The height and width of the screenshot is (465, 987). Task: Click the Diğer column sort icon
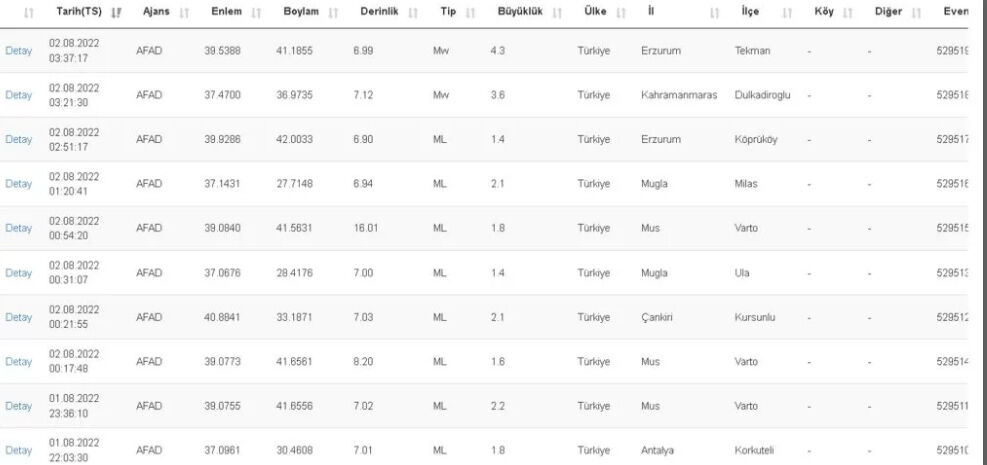[x=916, y=13]
